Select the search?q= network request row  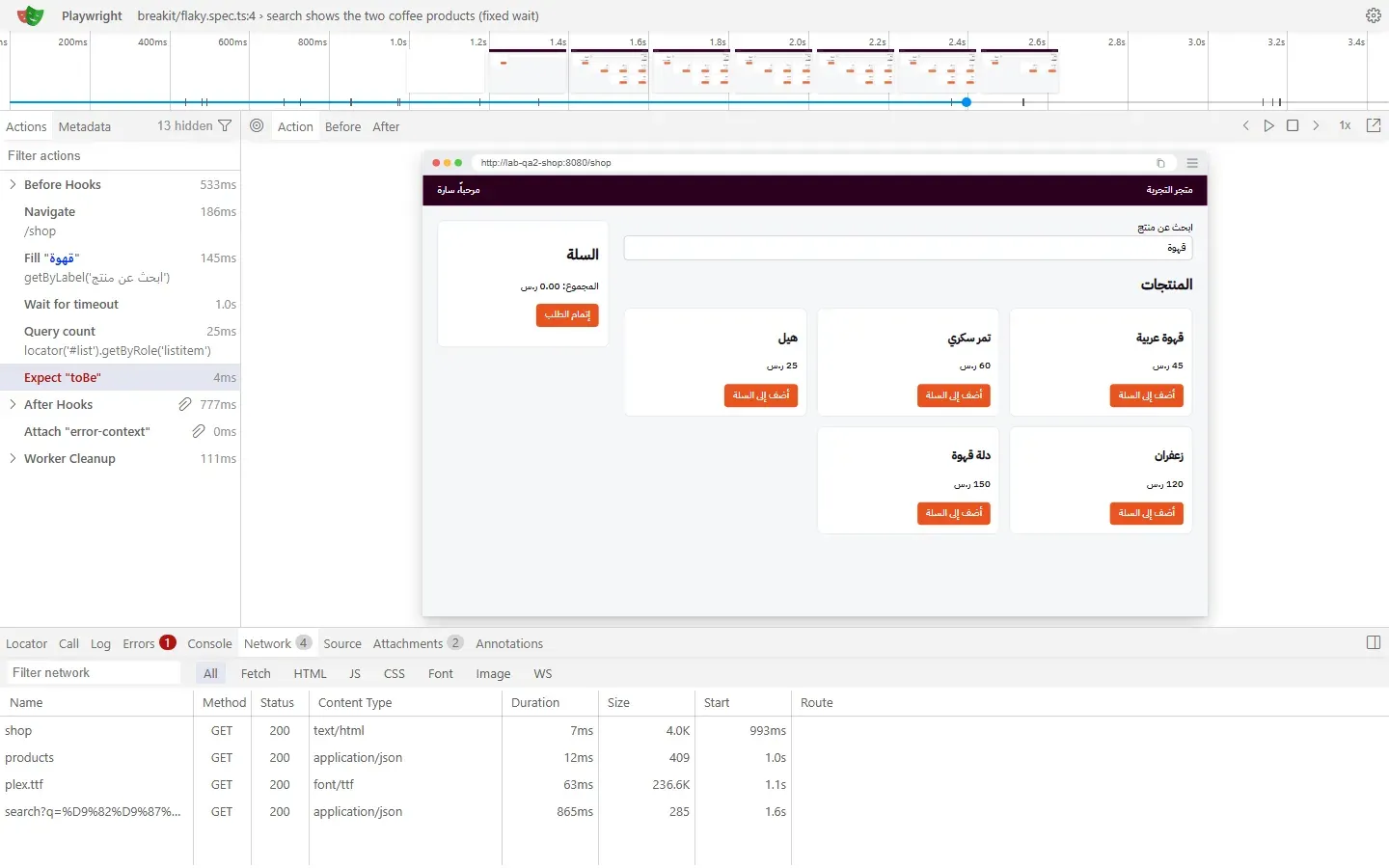694,811
